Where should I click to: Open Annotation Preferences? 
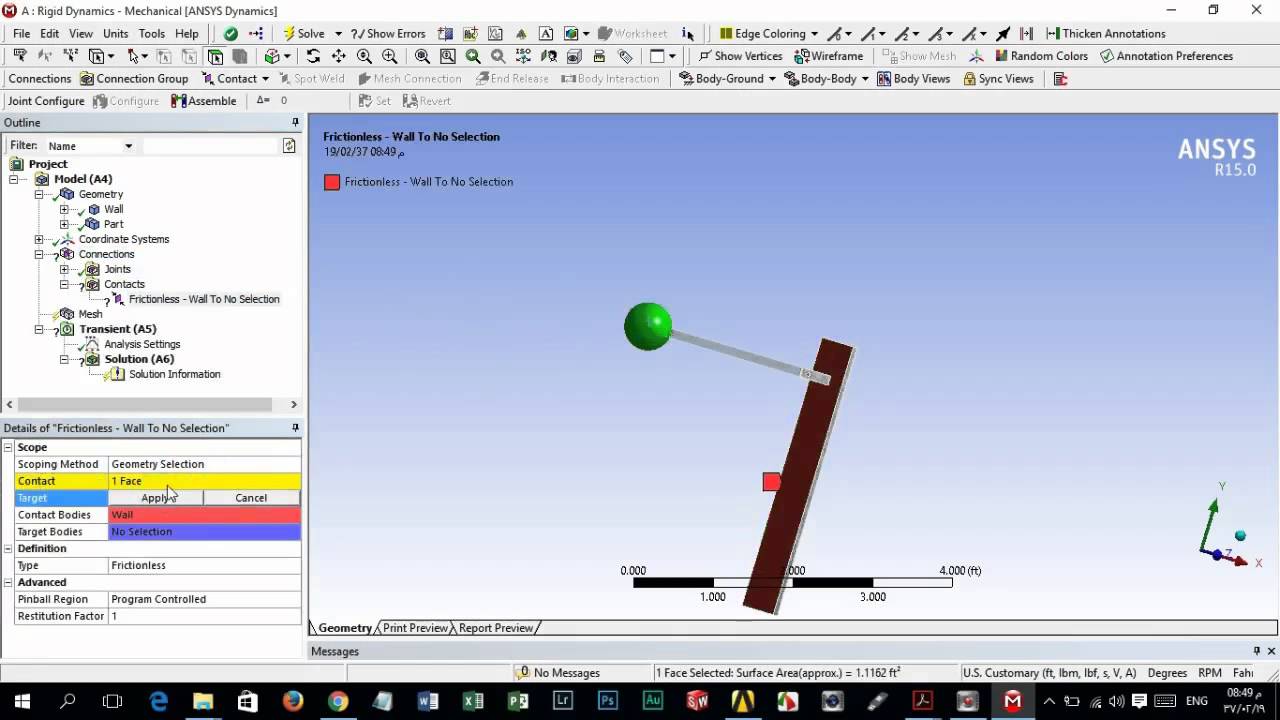click(1166, 56)
